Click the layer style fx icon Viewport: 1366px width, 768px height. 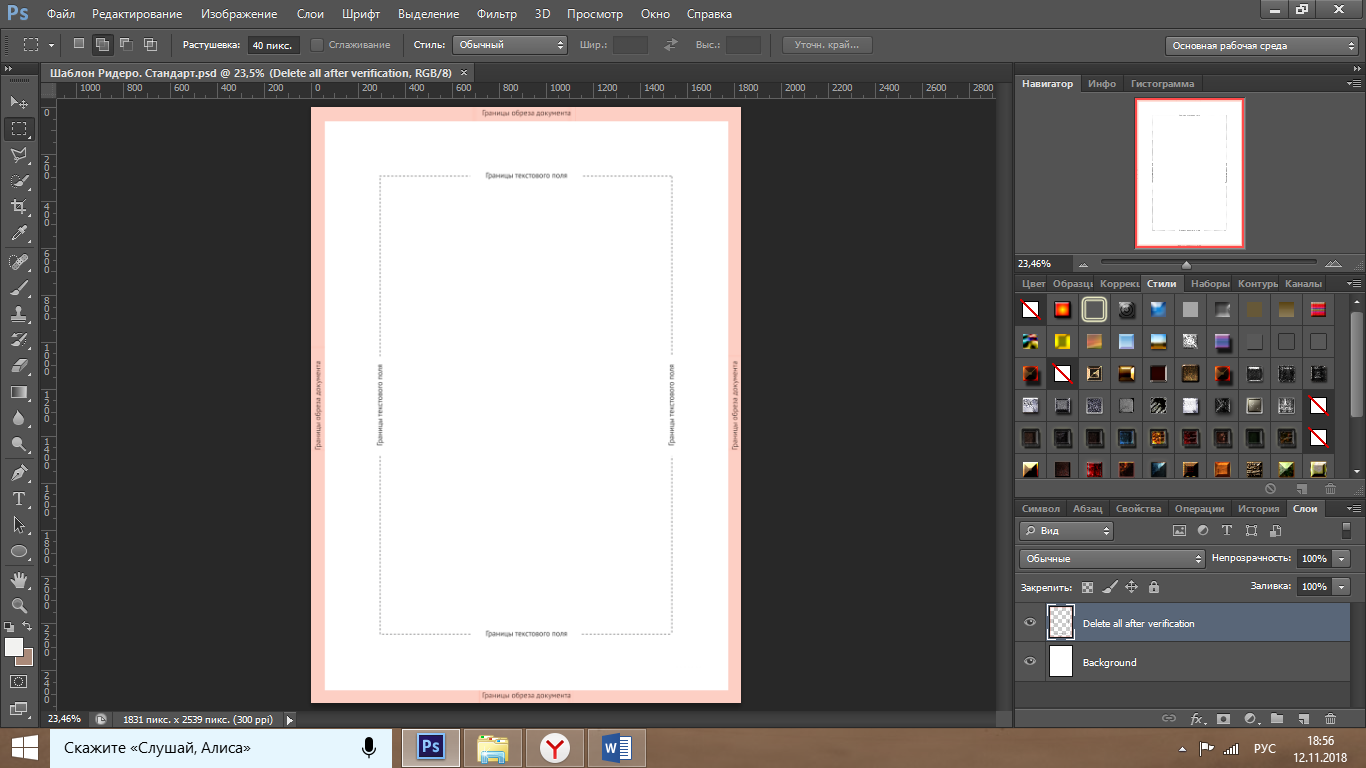click(1197, 718)
